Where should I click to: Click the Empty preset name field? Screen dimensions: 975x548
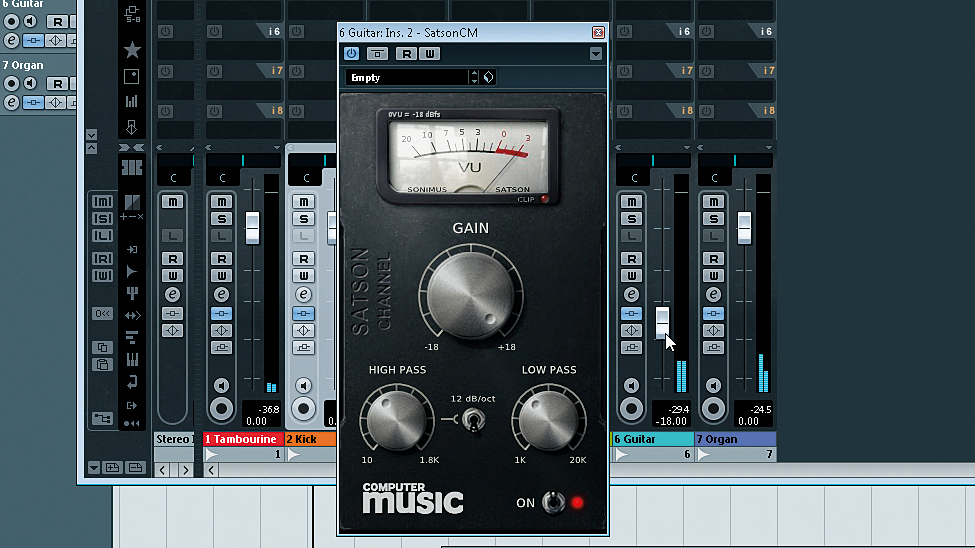pyautogui.click(x=407, y=78)
